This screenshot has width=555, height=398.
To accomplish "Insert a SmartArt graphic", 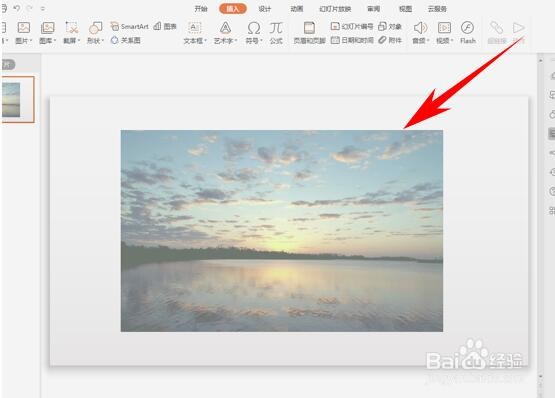I will pyautogui.click(x=130, y=26).
